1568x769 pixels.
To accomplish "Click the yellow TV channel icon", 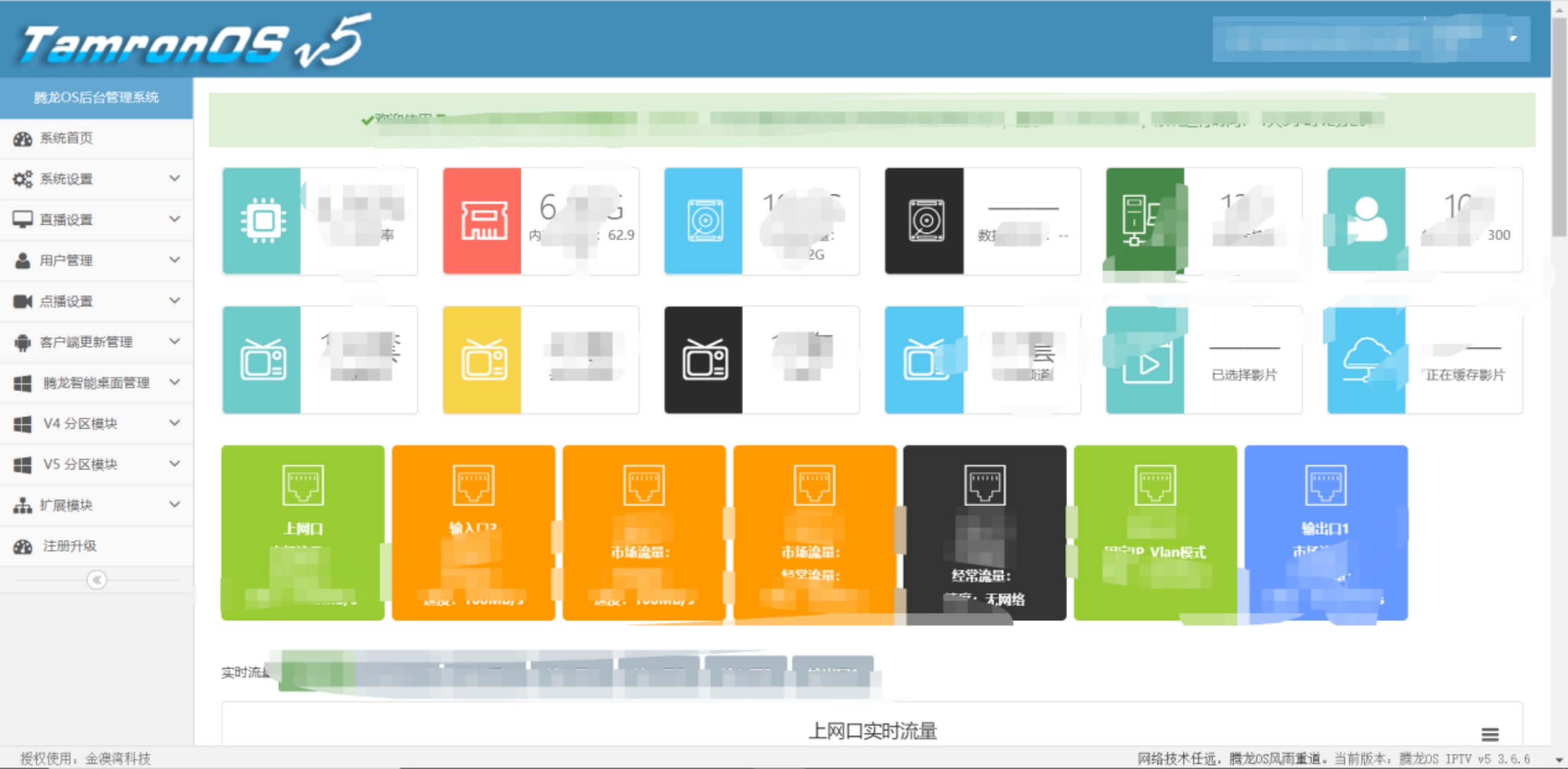I will click(483, 360).
